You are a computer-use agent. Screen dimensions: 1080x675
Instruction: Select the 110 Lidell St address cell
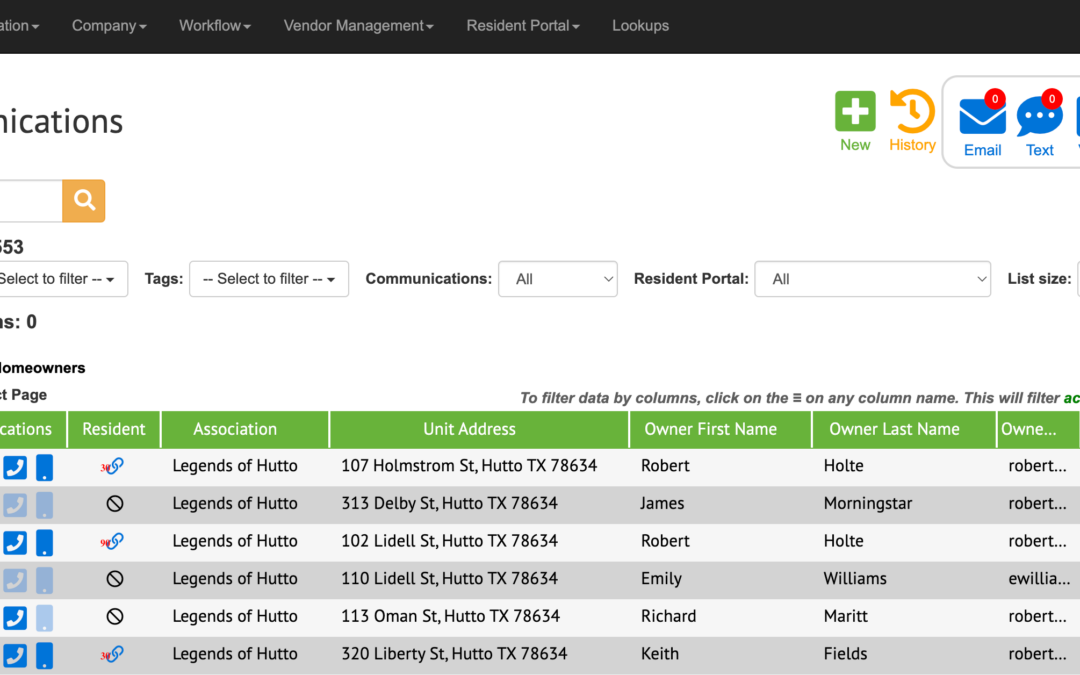449,579
